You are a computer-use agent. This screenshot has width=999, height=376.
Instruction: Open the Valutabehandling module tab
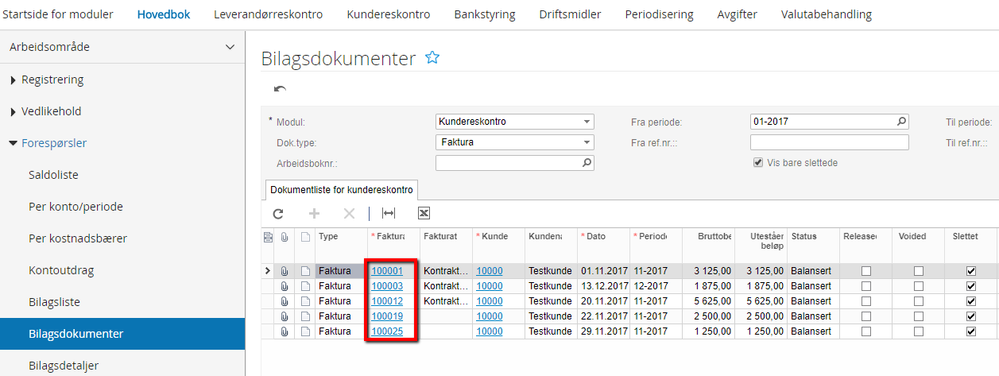tap(826, 14)
